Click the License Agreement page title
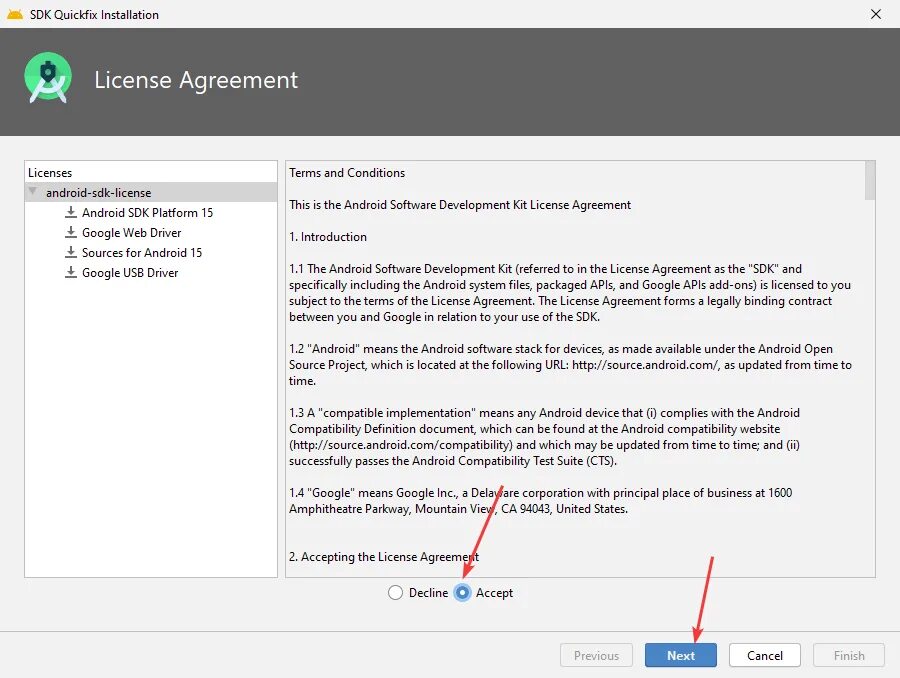900x678 pixels. (x=196, y=80)
